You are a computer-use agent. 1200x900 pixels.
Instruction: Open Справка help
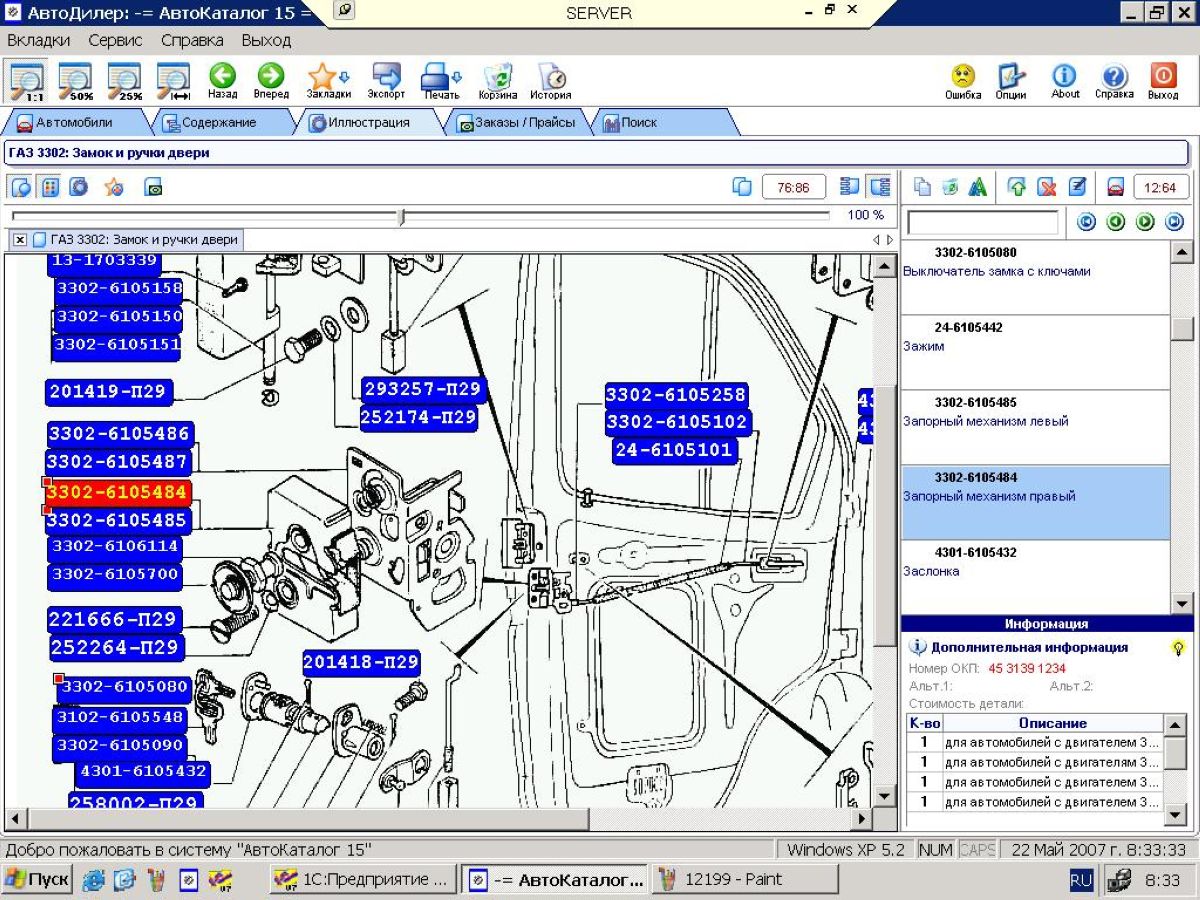tap(1114, 81)
